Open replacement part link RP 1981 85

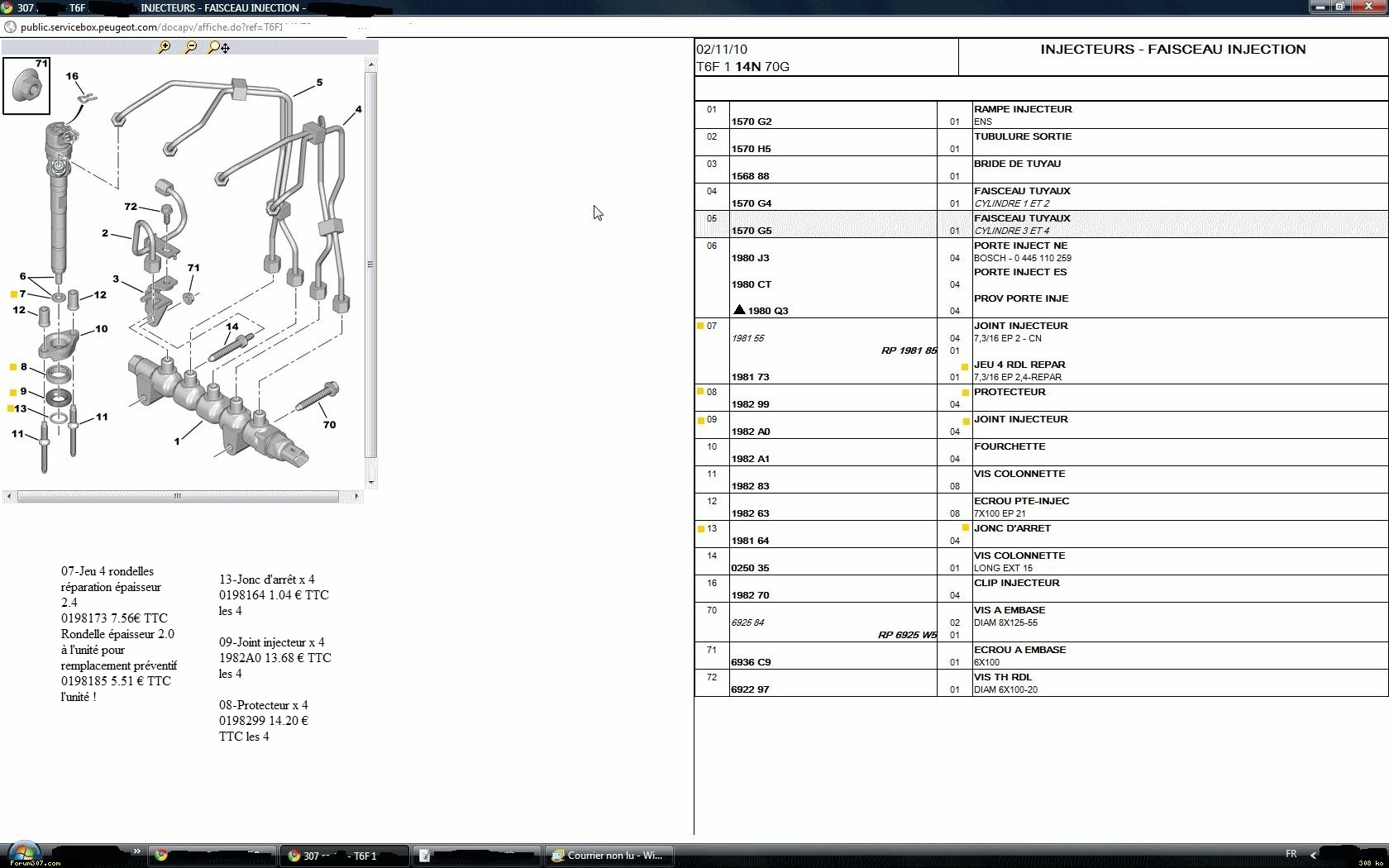[908, 351]
